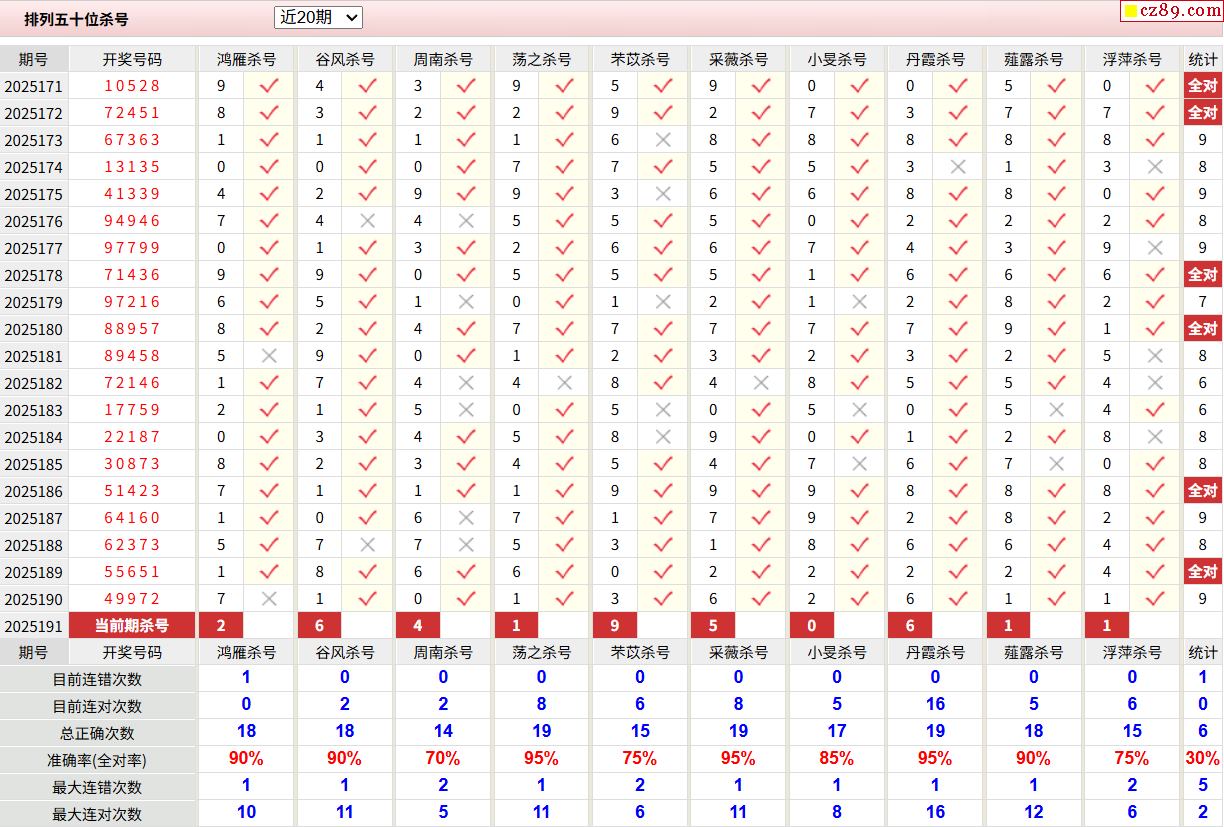Select the top 采薇杀号 column header

(738, 59)
